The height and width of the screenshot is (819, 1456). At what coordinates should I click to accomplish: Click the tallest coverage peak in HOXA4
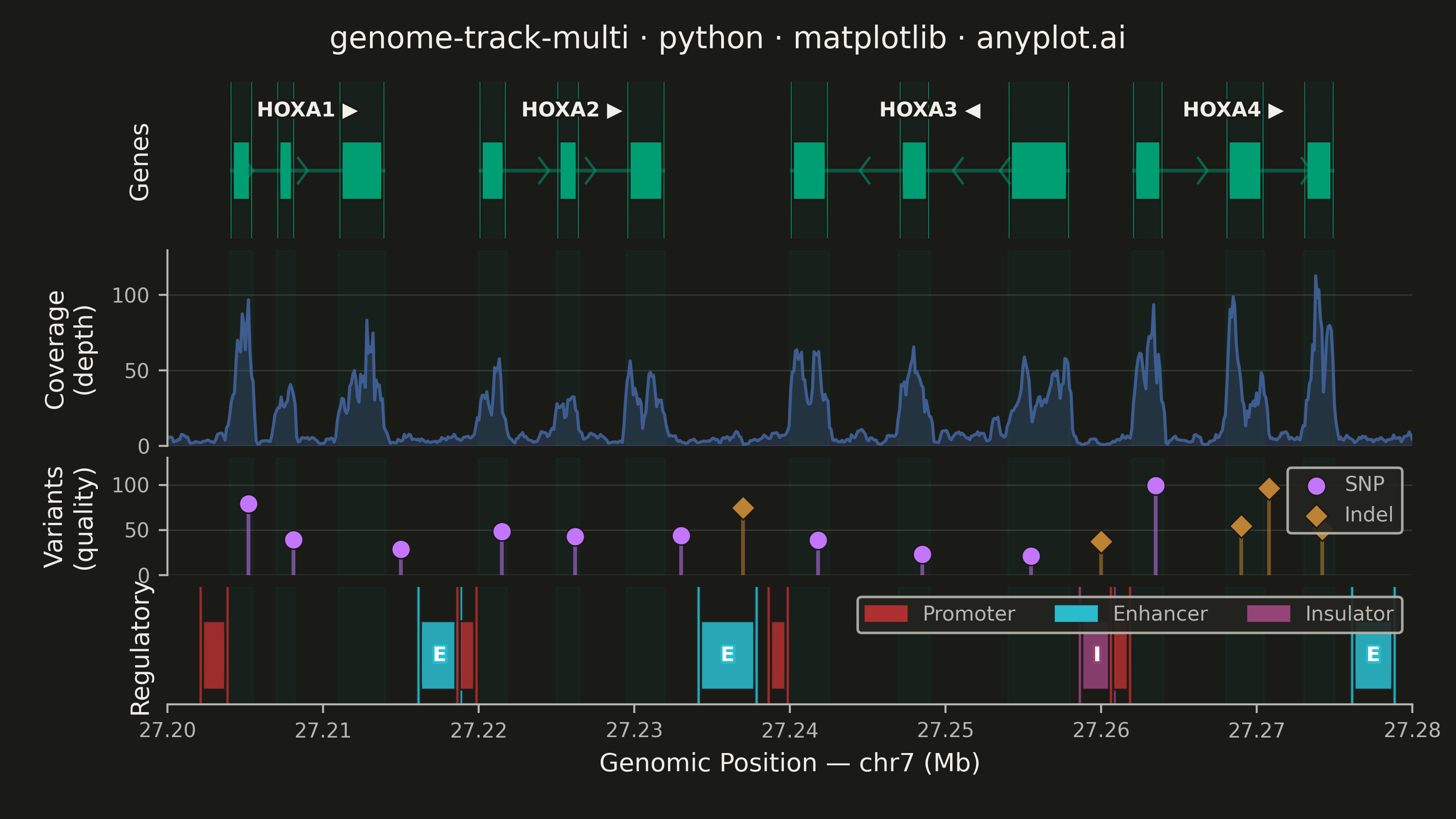click(x=1316, y=276)
